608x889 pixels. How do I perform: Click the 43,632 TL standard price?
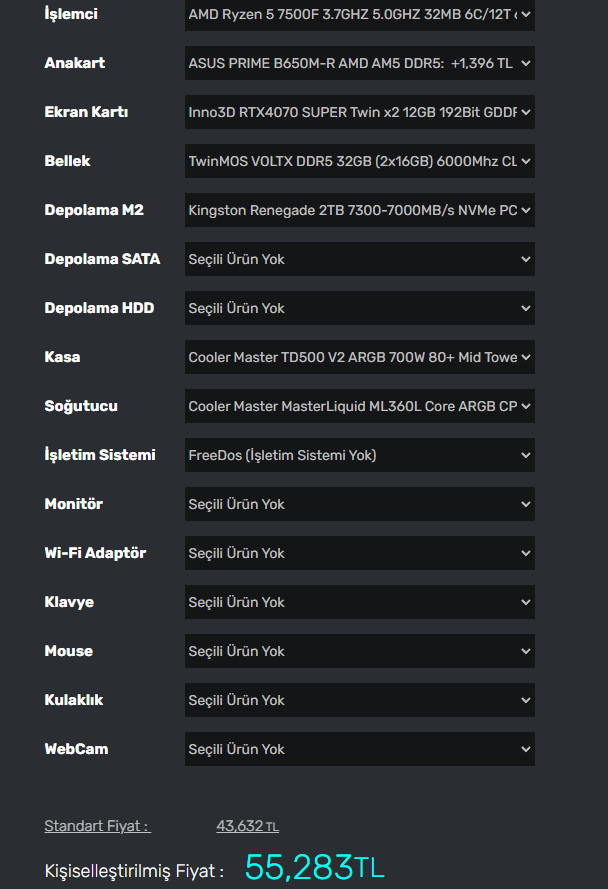point(247,826)
